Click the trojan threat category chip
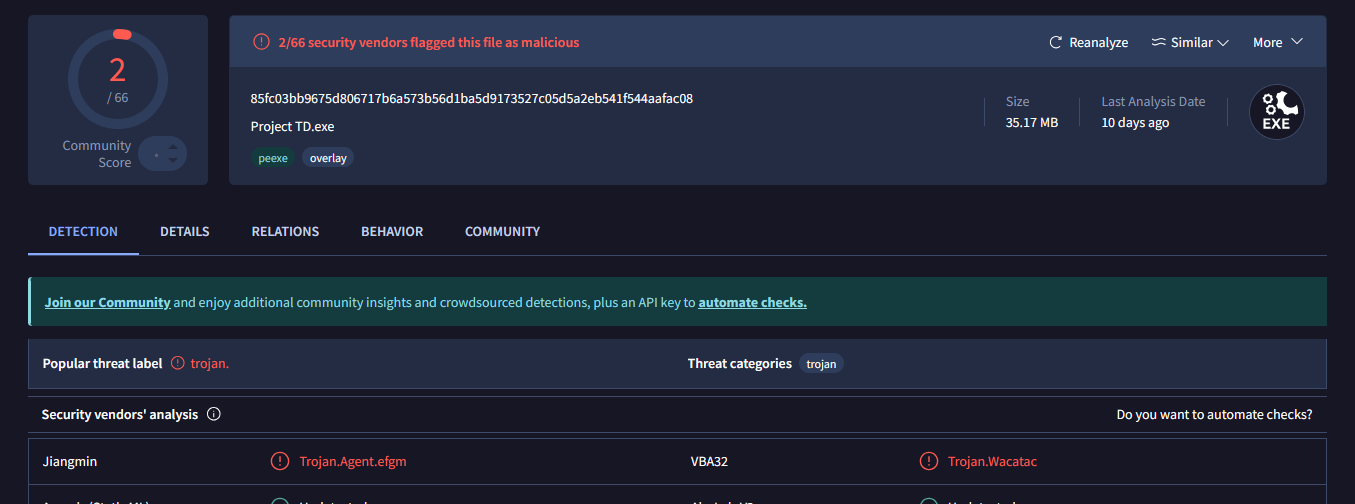 [x=821, y=364]
